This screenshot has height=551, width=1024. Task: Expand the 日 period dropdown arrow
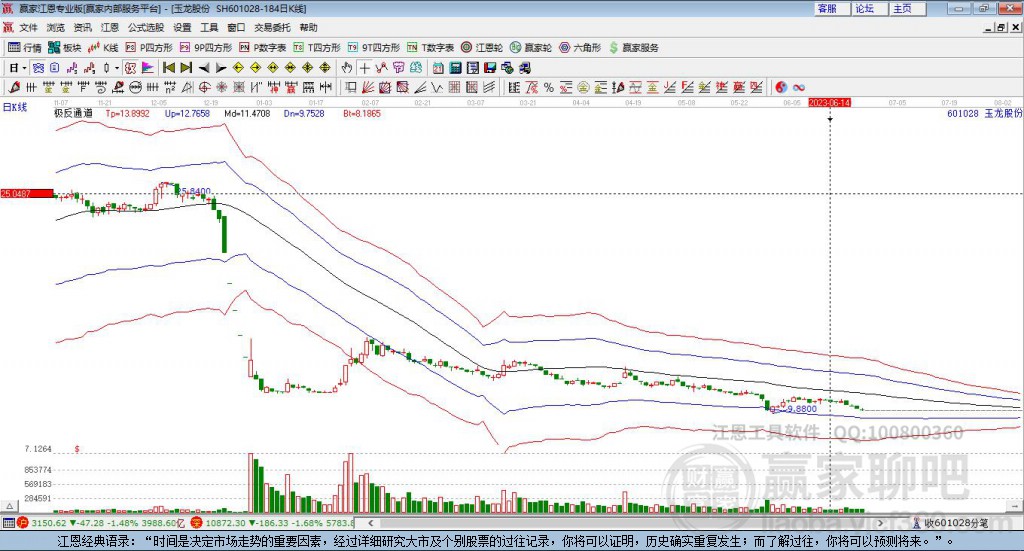tap(24, 68)
